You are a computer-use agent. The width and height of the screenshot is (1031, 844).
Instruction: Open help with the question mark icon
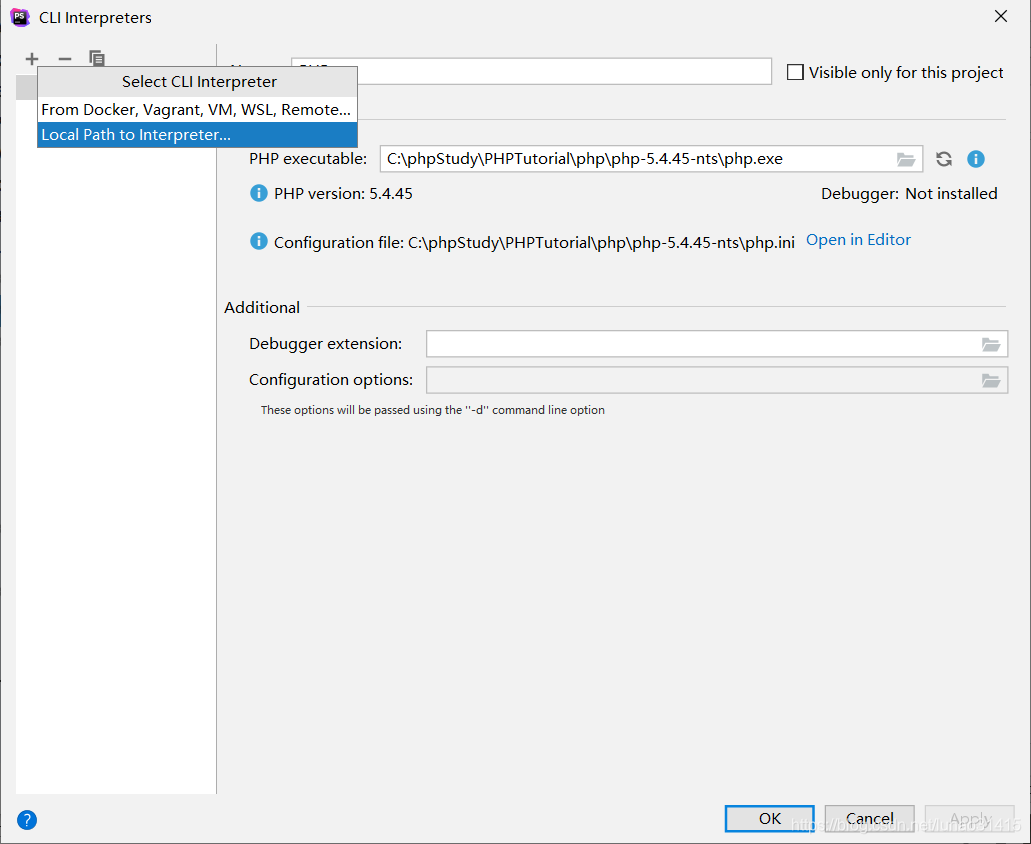tap(27, 820)
